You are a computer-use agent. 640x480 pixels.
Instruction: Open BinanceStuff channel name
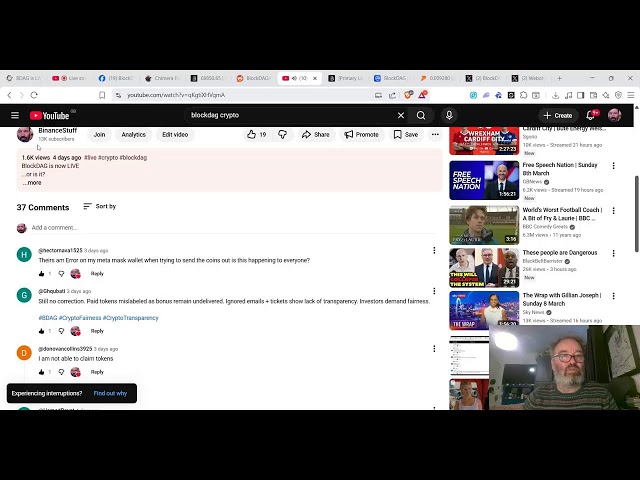pos(58,131)
